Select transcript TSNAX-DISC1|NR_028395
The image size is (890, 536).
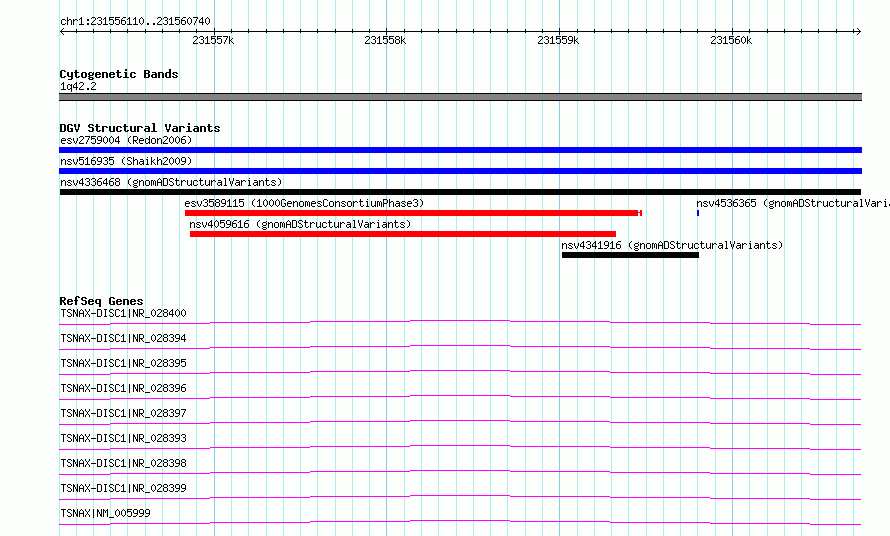(x=123, y=363)
